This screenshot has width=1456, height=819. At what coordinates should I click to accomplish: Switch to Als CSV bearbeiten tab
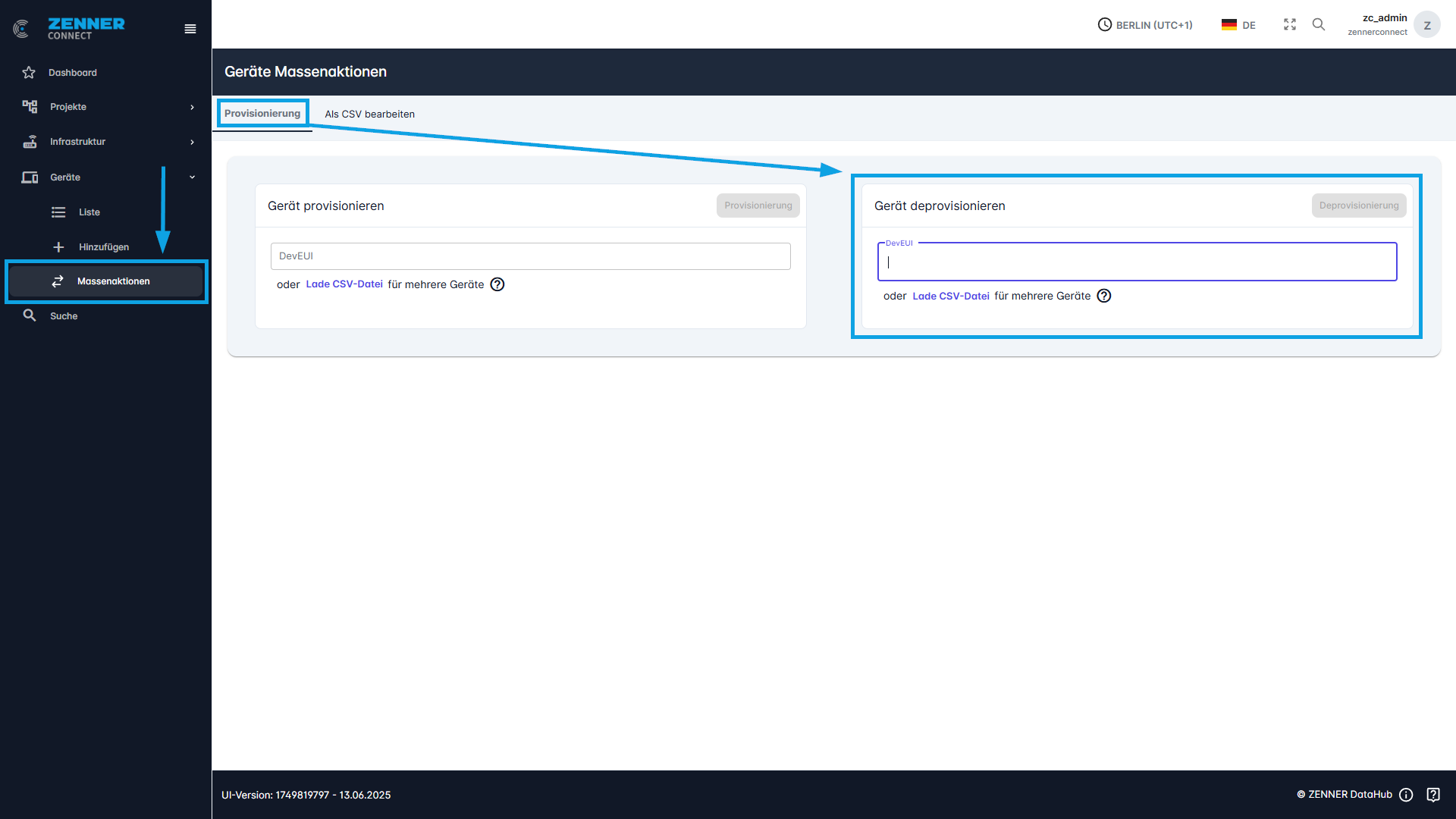369,115
